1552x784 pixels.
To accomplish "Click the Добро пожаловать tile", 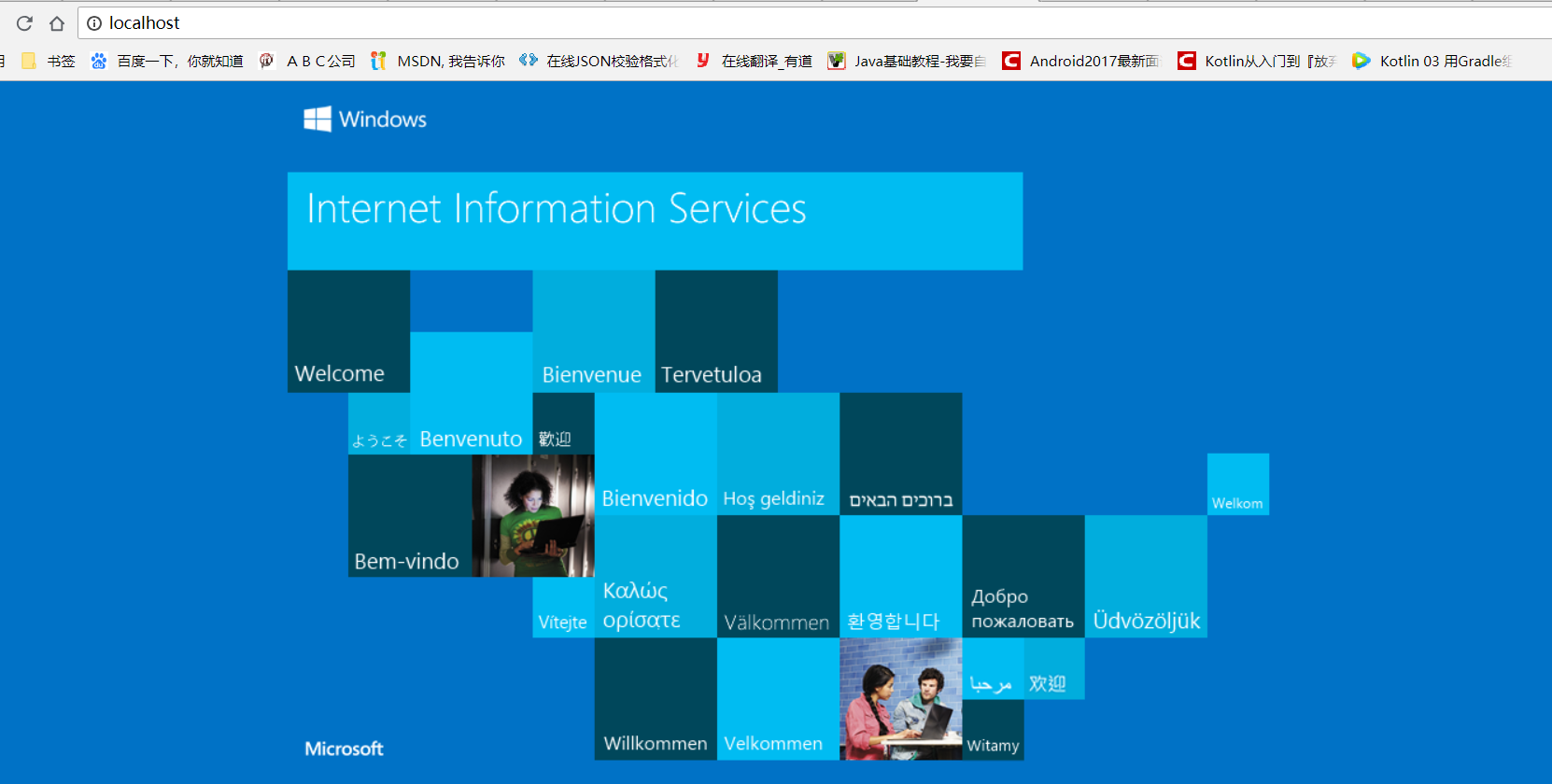I will pyautogui.click(x=1023, y=577).
